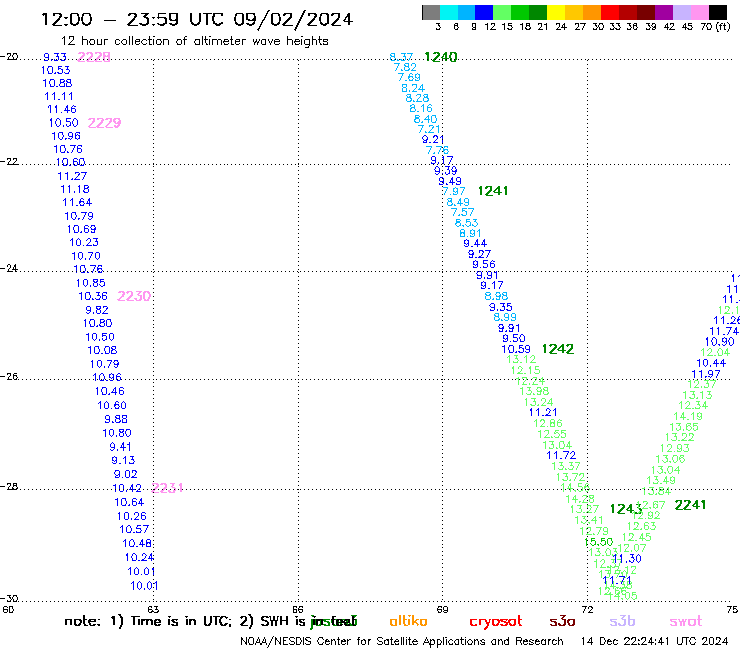Click the wave height value 9.44
This screenshot has width=740, height=650.
475,244
